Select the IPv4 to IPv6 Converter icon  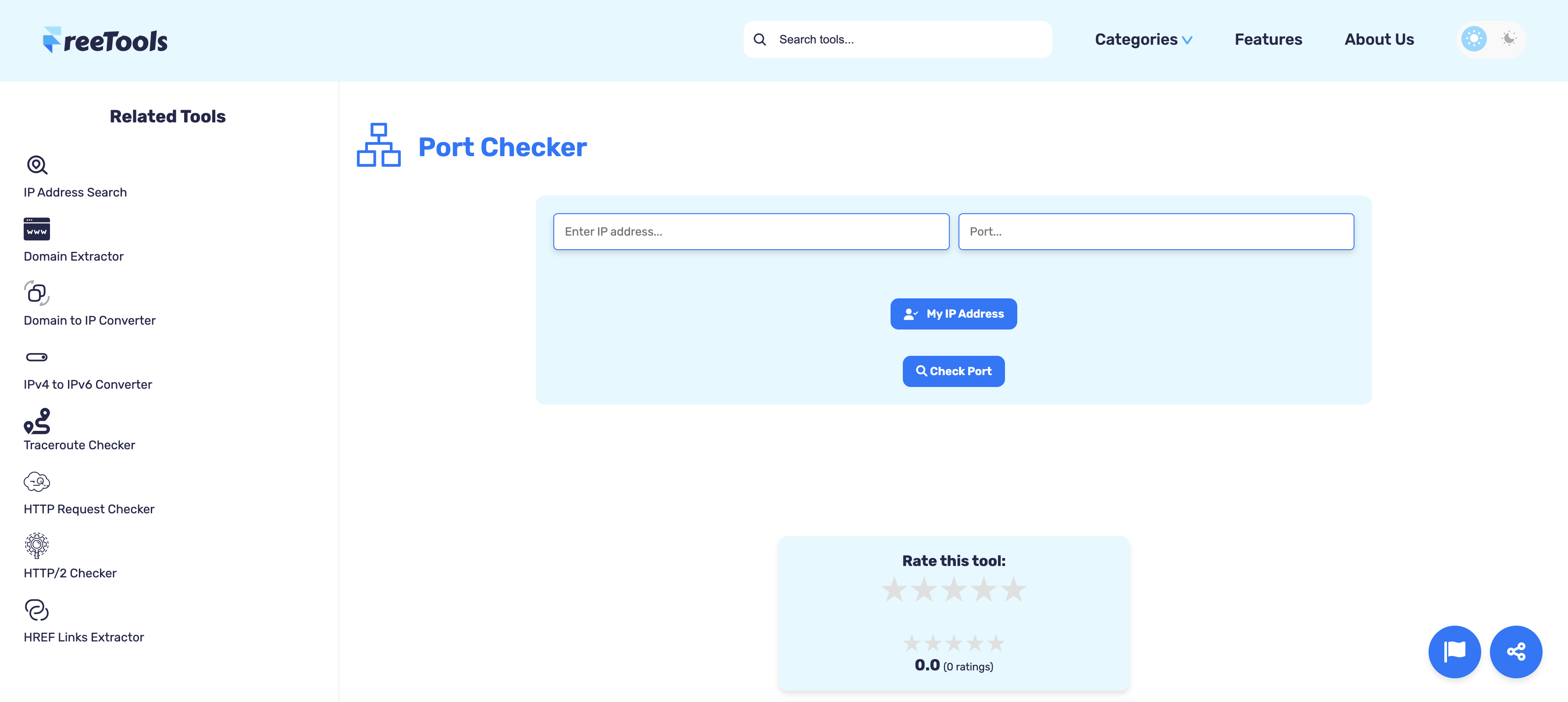[x=36, y=358]
